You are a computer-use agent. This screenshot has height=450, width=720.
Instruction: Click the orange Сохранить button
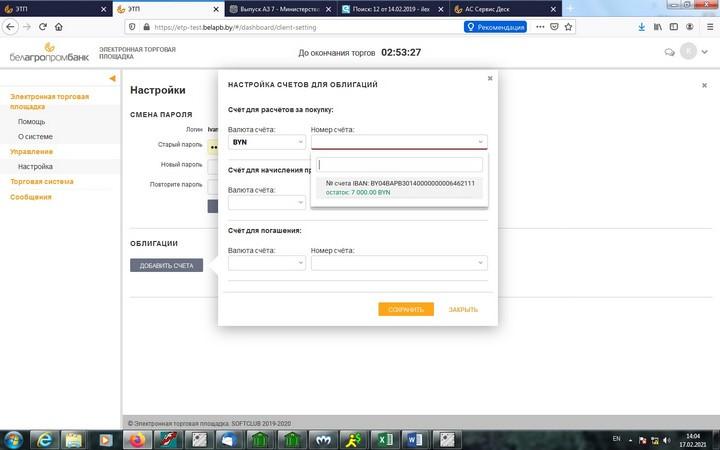tap(405, 309)
